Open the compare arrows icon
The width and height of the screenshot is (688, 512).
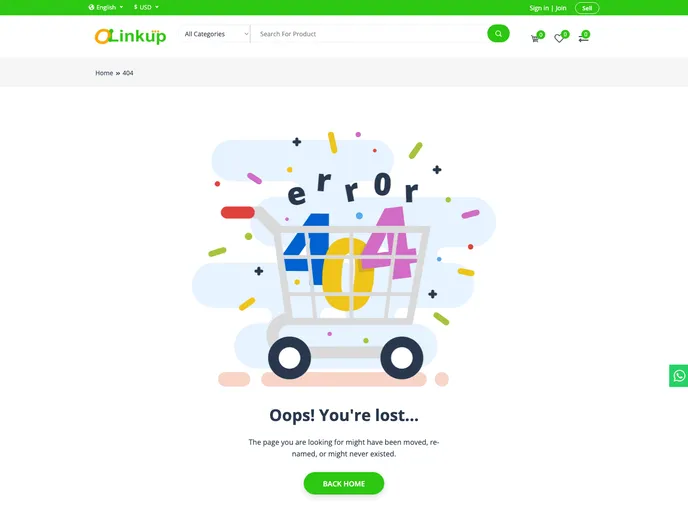[x=583, y=39]
